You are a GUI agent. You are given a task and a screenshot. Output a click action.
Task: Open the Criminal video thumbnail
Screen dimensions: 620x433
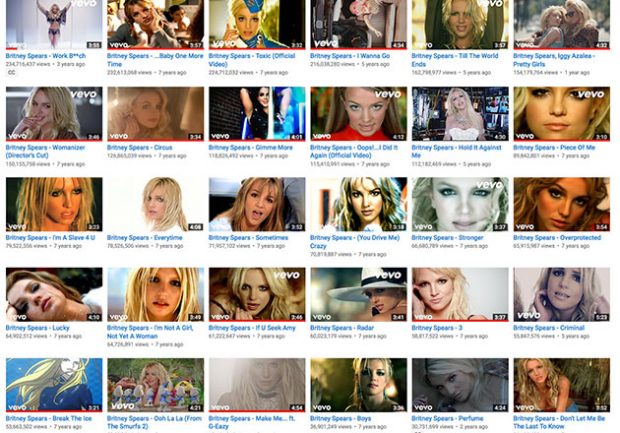tap(561, 295)
